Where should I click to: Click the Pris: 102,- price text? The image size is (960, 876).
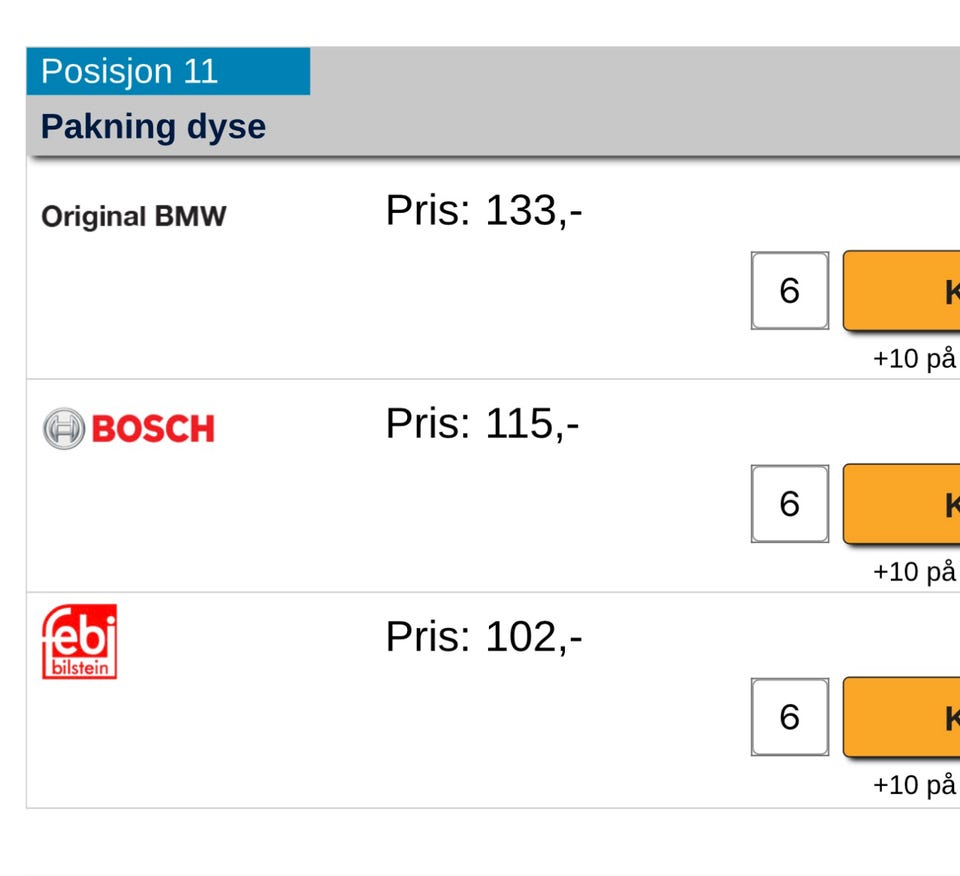tap(484, 637)
